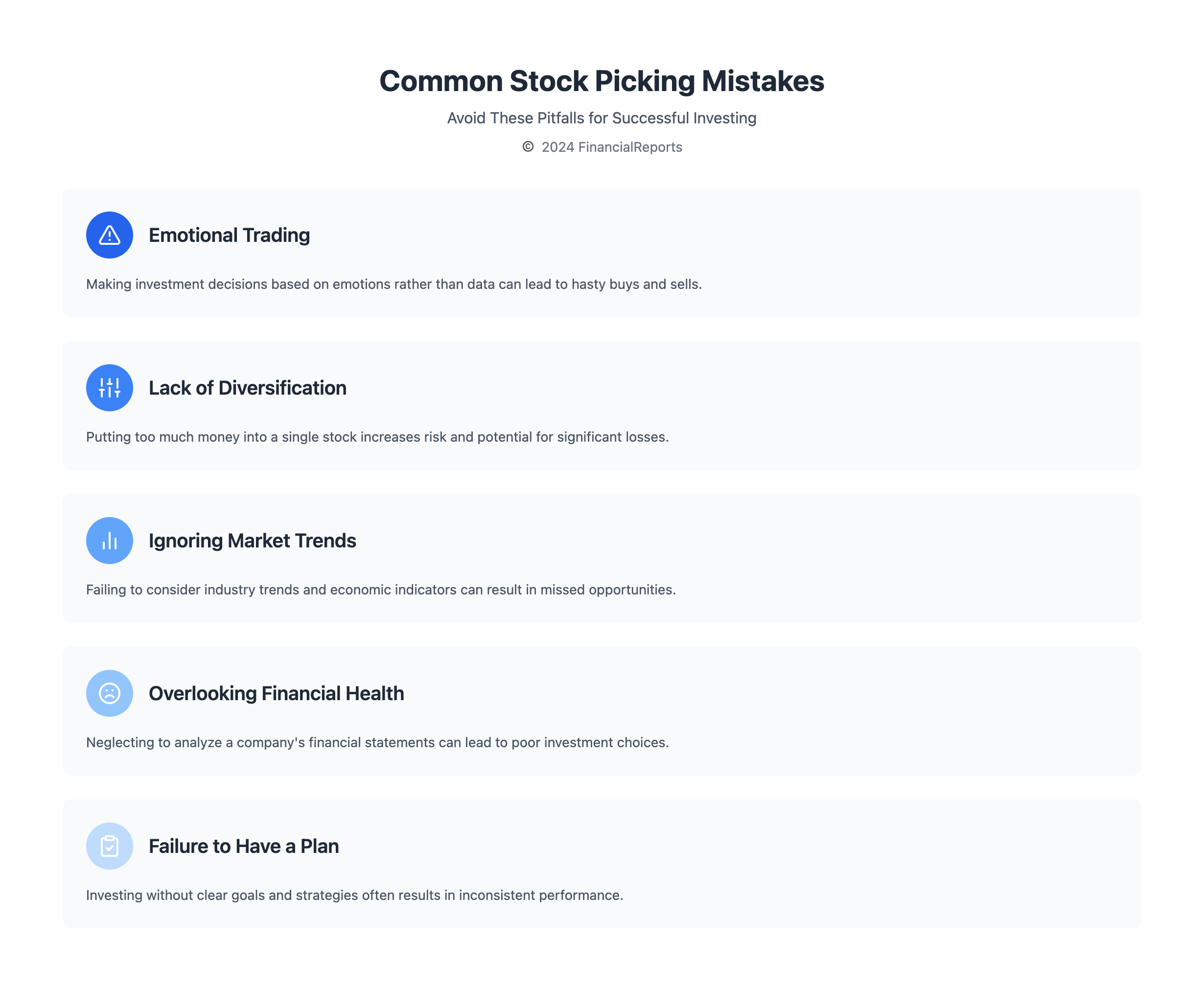Click the text about analyzing financial statements
The height and width of the screenshot is (991, 1204).
point(377,742)
